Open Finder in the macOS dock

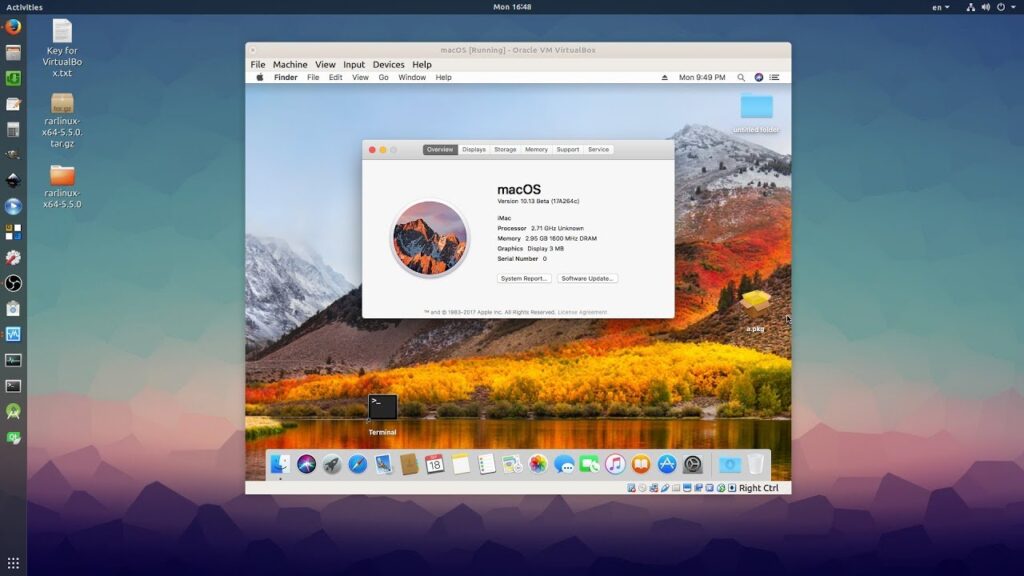tap(280, 464)
